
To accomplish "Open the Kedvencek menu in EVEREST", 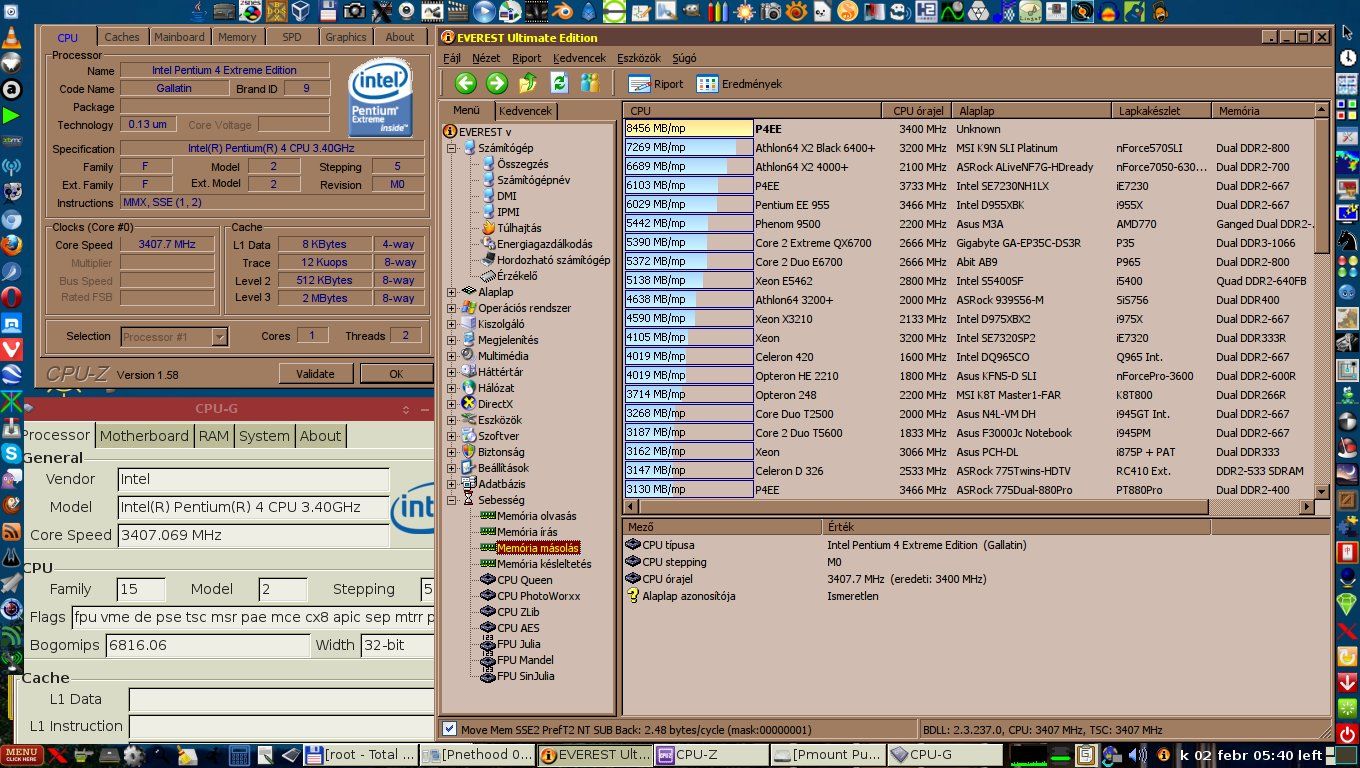I will [x=579, y=58].
